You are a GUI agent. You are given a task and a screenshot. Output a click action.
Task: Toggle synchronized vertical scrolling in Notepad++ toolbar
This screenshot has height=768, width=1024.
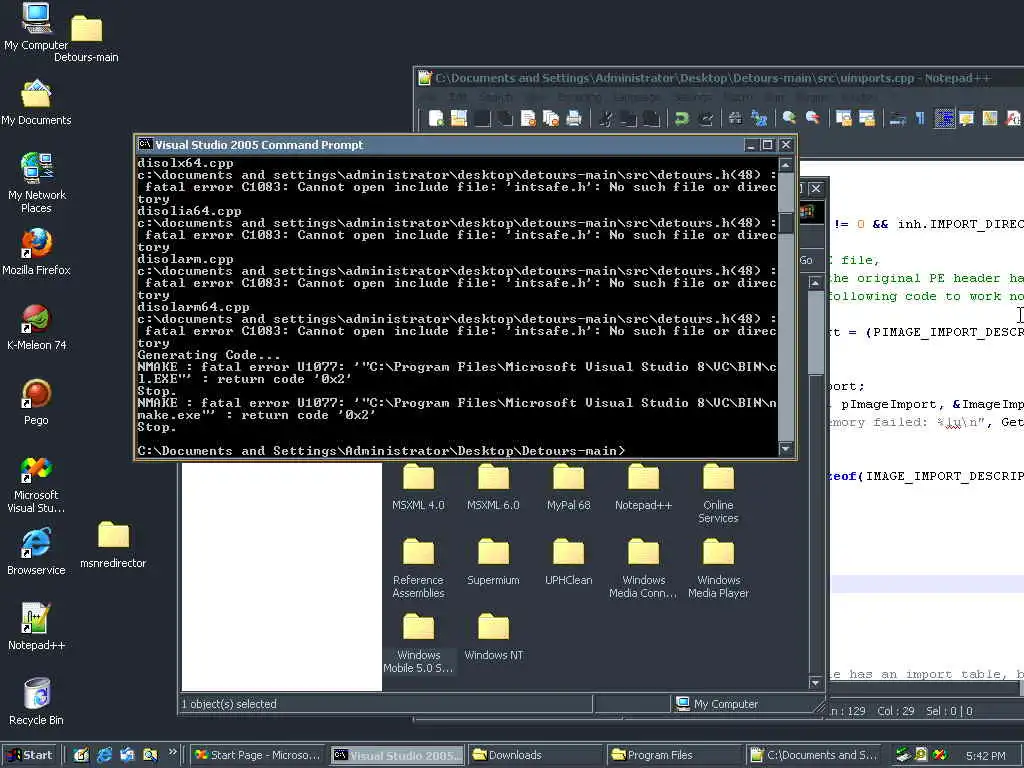[x=844, y=118]
